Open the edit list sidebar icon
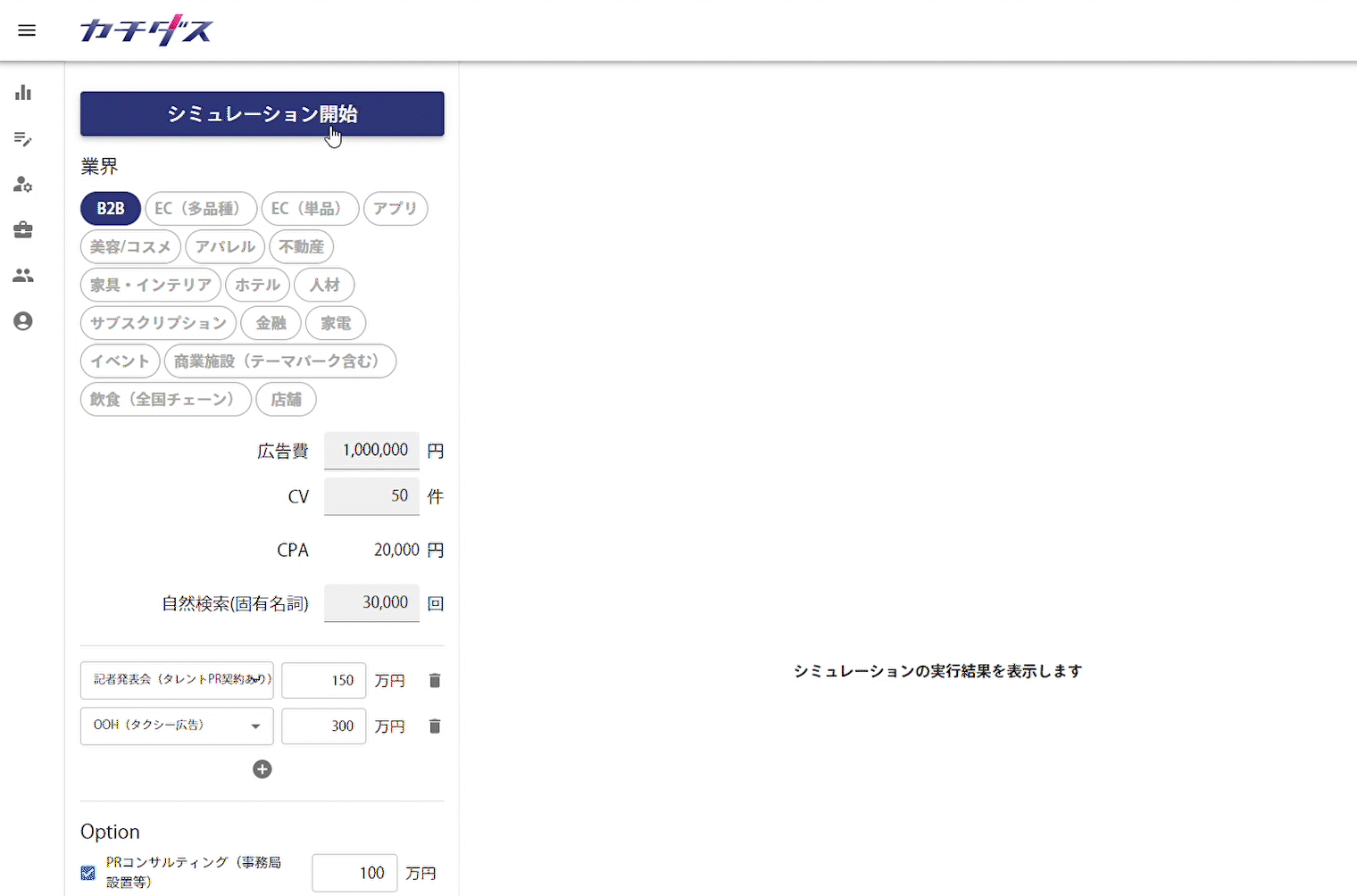Screen dimensions: 1357x896 (x=23, y=139)
